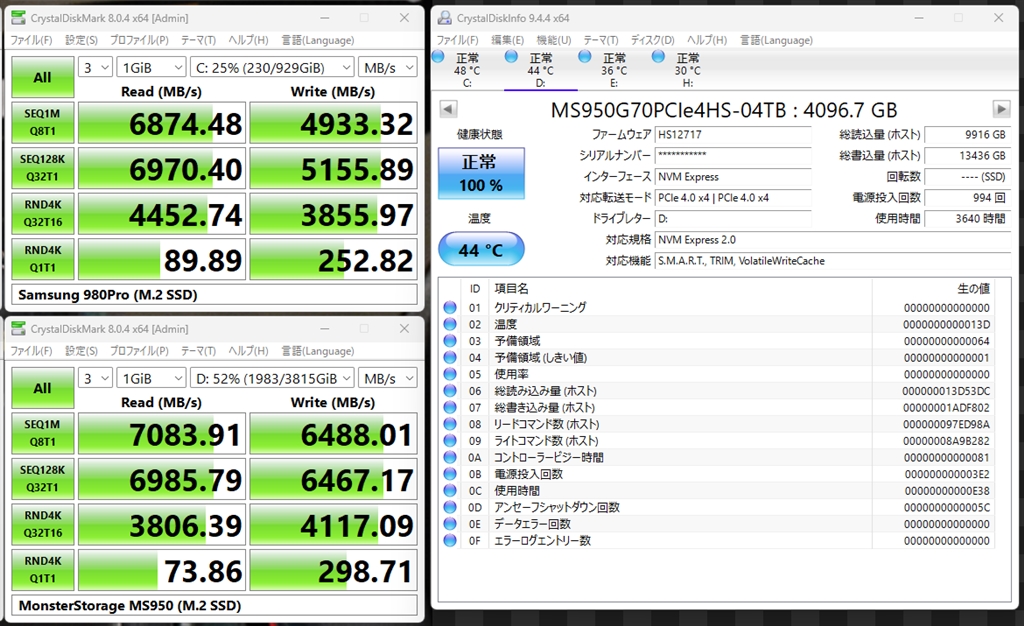Click the 総書込量 (ホスト) value 13436 GB
This screenshot has width=1024, height=626.
(968, 155)
